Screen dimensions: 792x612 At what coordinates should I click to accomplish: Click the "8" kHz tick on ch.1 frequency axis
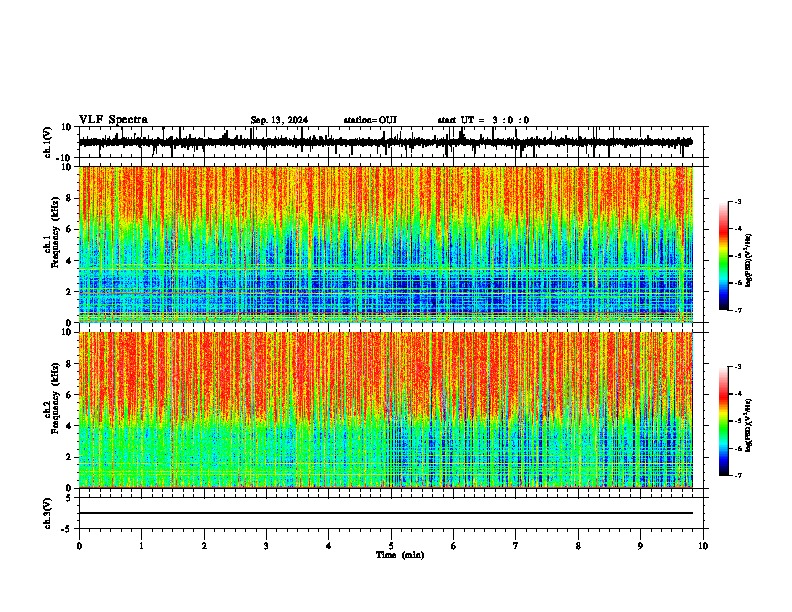tap(70, 198)
